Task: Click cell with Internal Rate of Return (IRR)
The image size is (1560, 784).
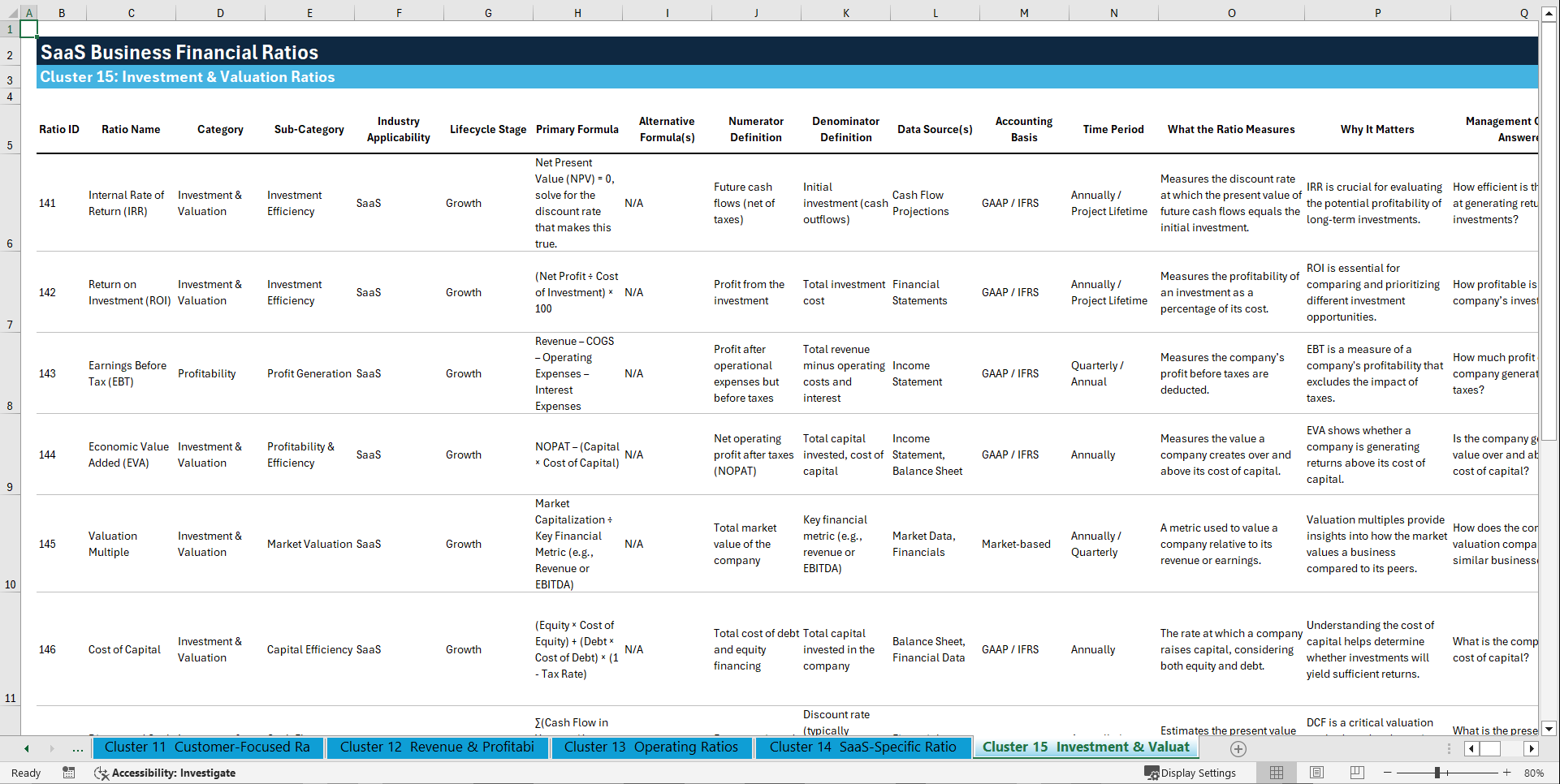Action: 127,203
